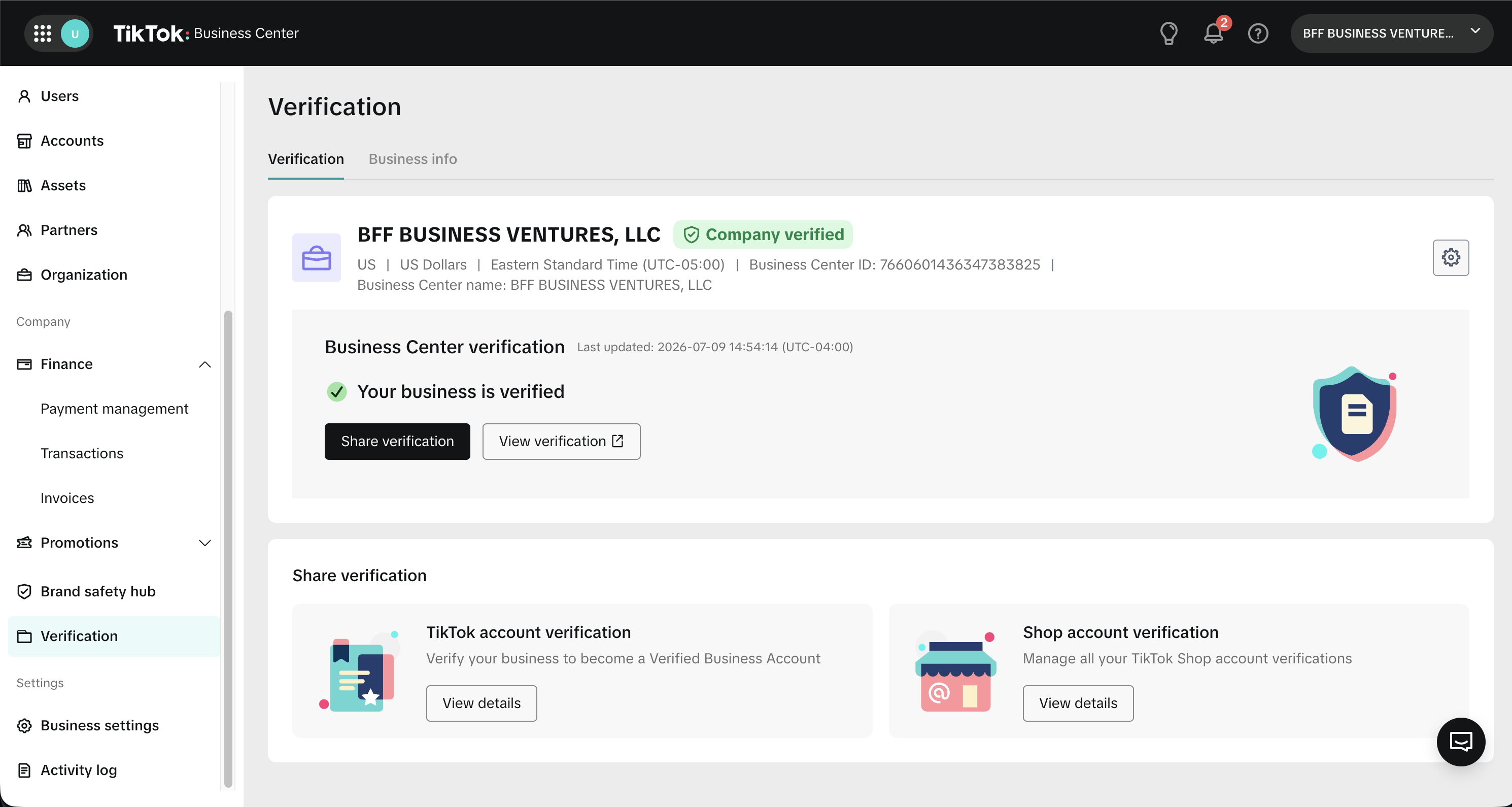
Task: Click the Users sidebar icon
Action: (x=24, y=96)
